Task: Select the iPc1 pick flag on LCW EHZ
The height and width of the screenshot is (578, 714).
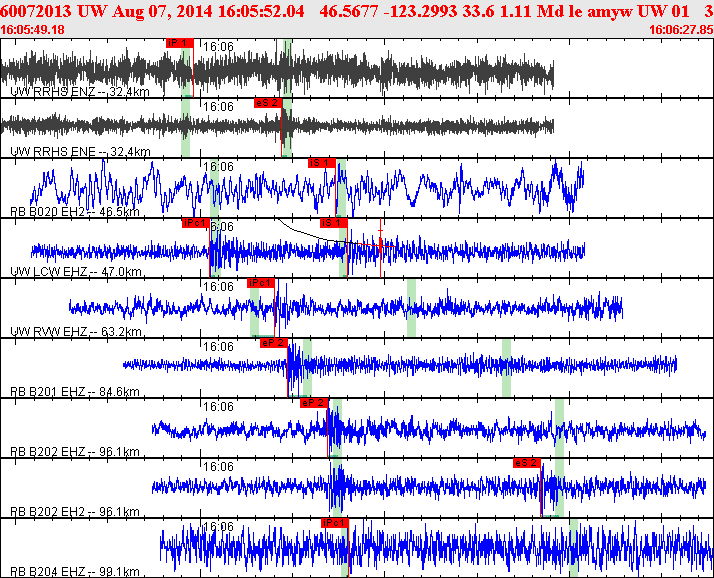Action: tap(195, 222)
